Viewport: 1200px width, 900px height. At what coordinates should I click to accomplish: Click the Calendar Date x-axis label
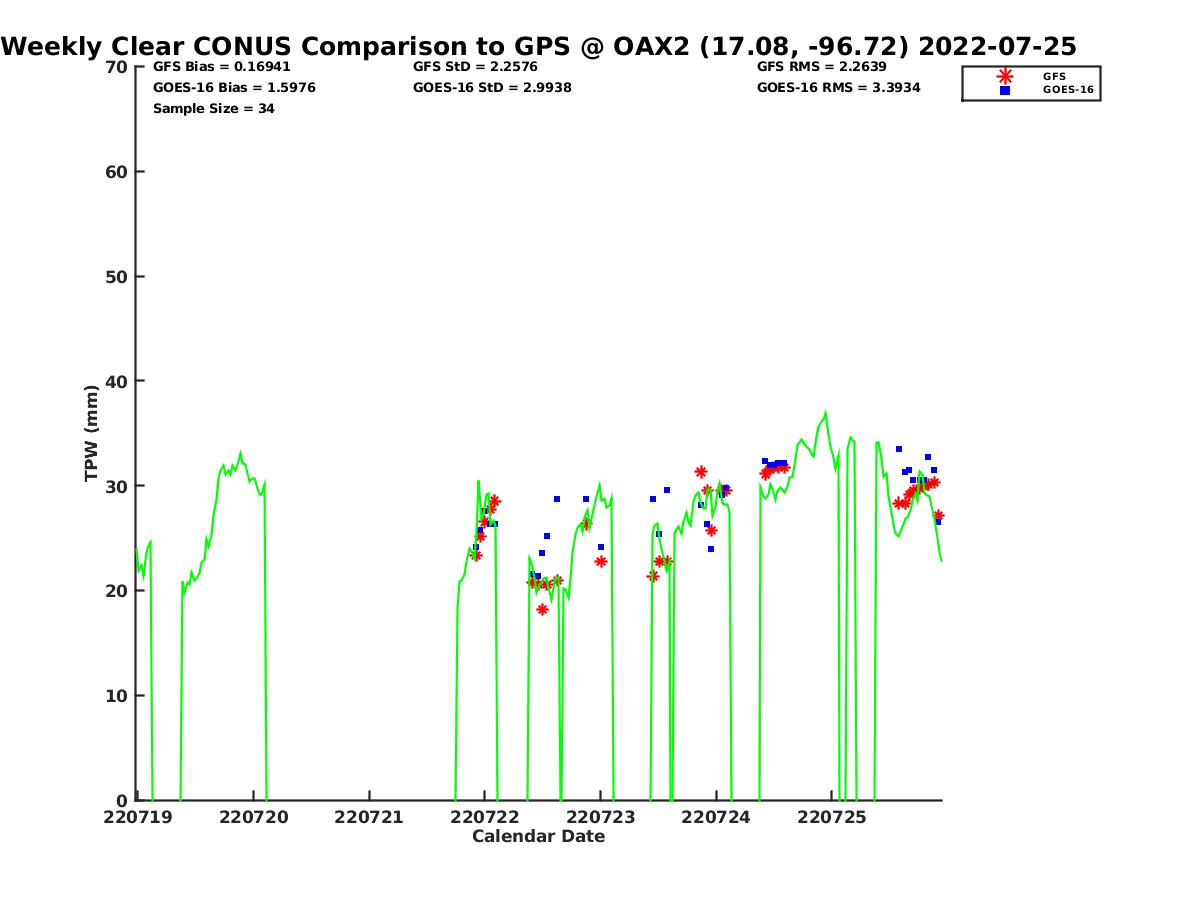coord(538,837)
